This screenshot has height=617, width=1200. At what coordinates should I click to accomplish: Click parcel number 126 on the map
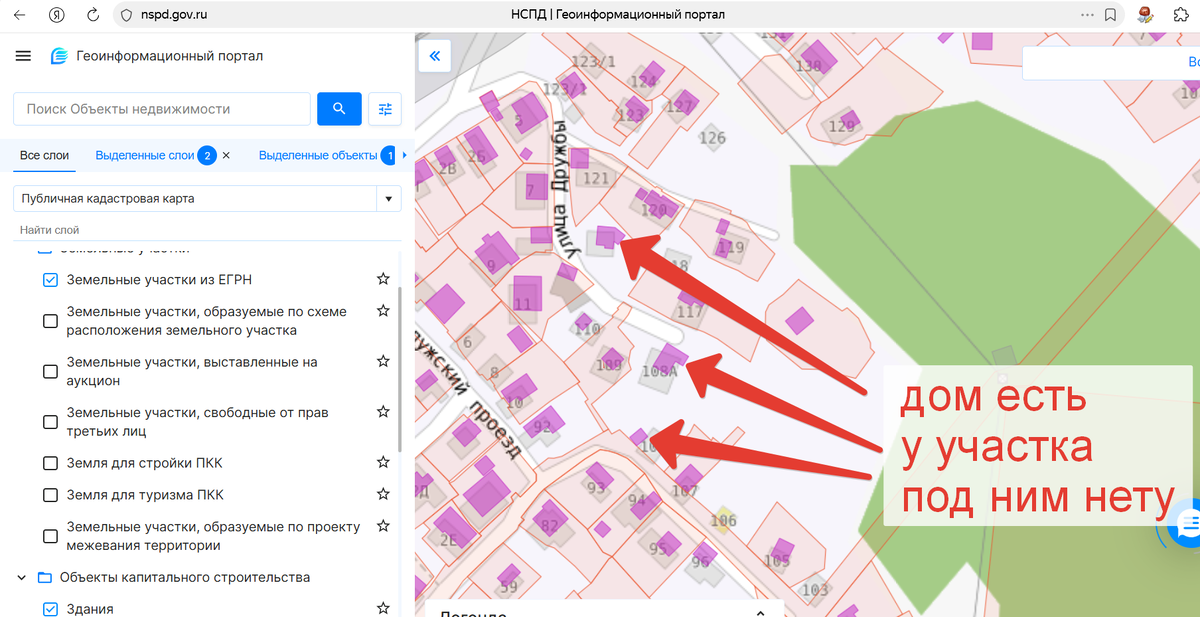click(x=712, y=138)
